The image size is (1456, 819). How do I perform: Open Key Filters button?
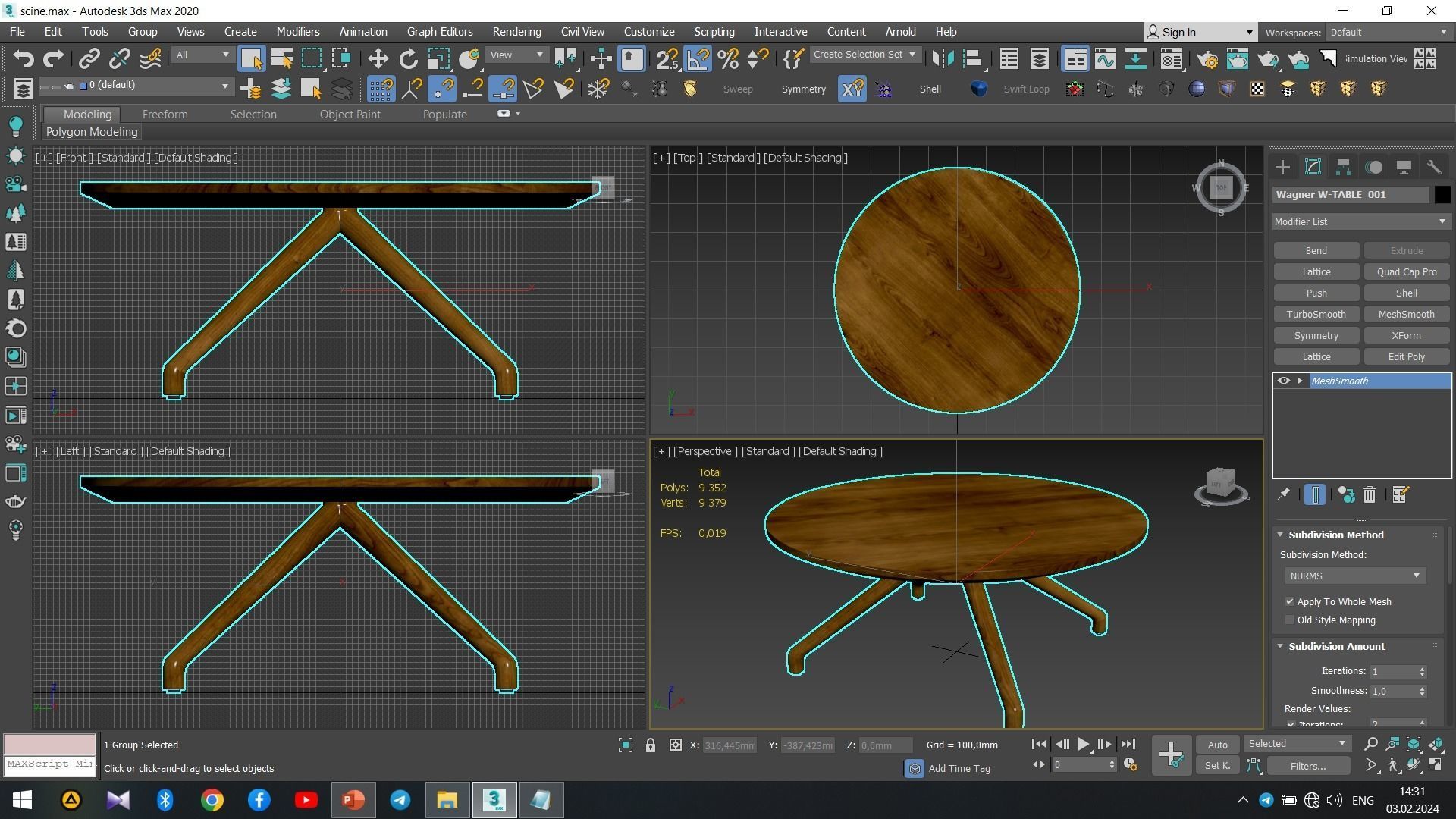pyautogui.click(x=1307, y=766)
